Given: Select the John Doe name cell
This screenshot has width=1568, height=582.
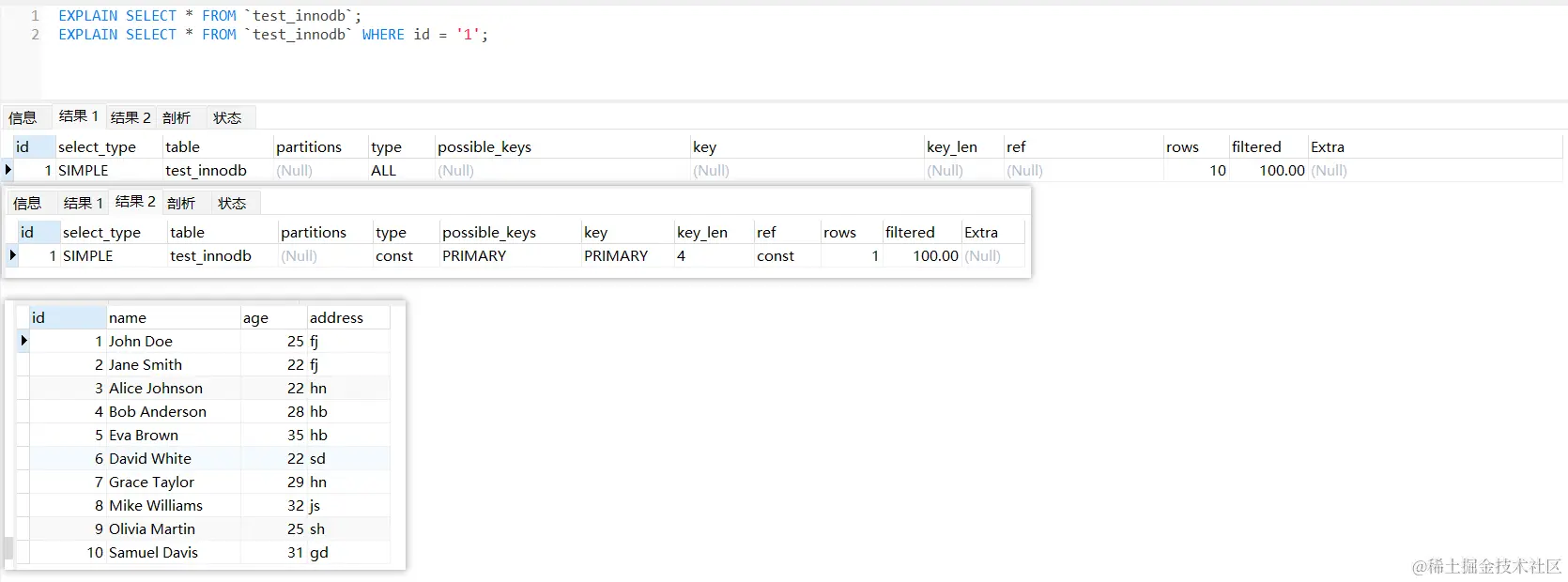Looking at the screenshot, I should (x=174, y=341).
